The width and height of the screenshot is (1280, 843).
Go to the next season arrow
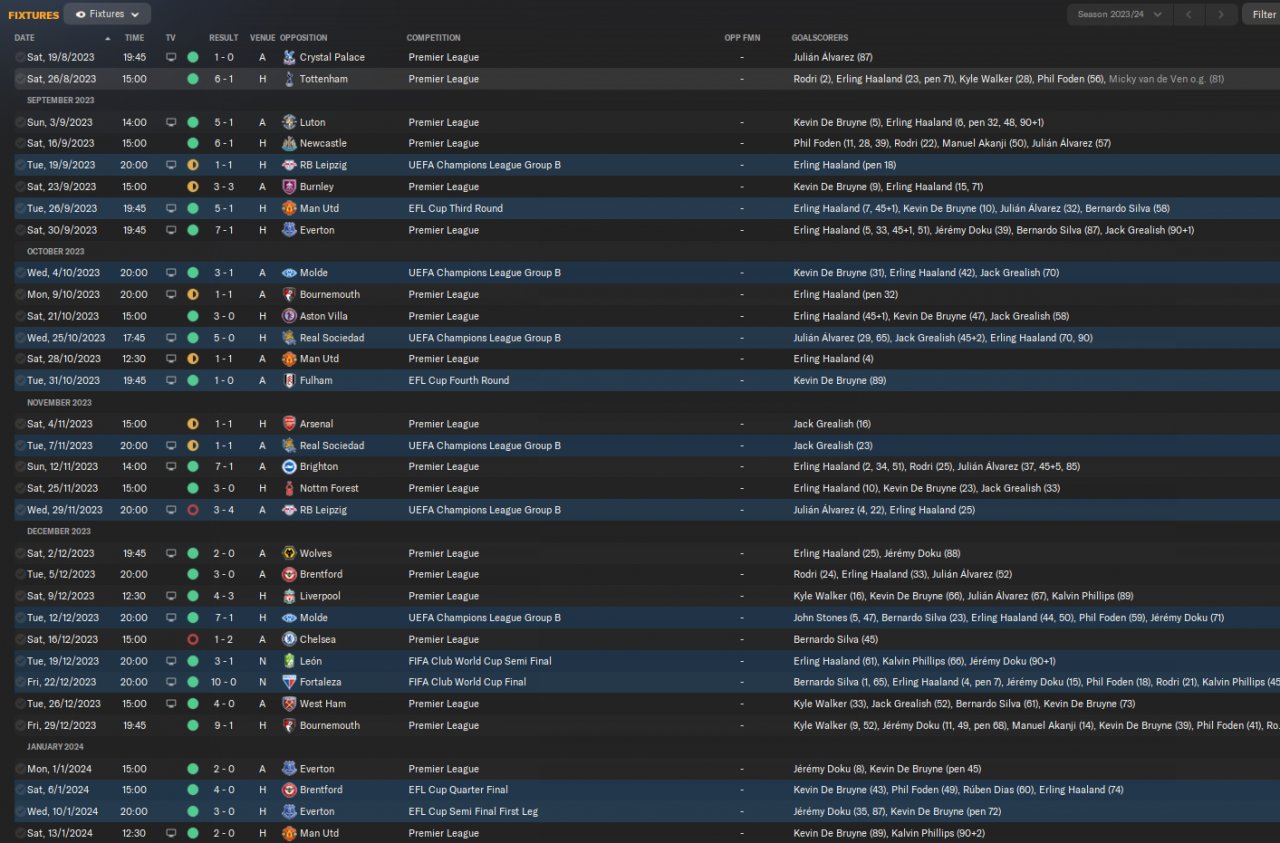coord(1221,14)
